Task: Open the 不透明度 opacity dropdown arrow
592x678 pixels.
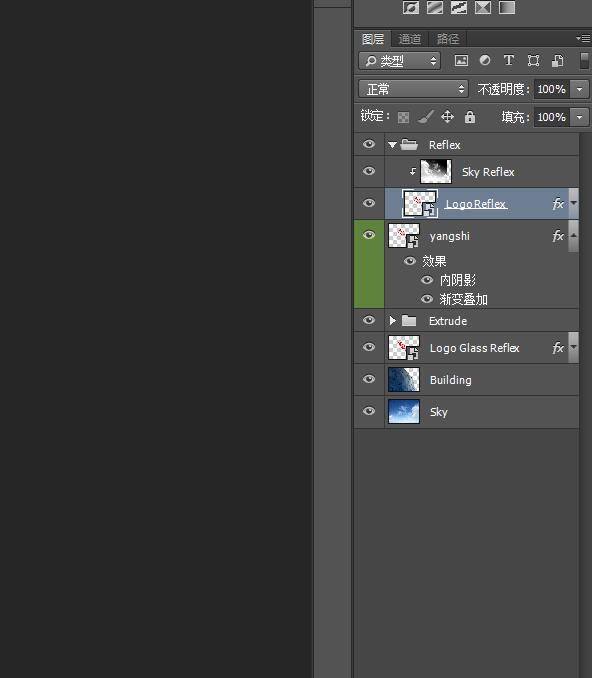Action: click(x=579, y=90)
